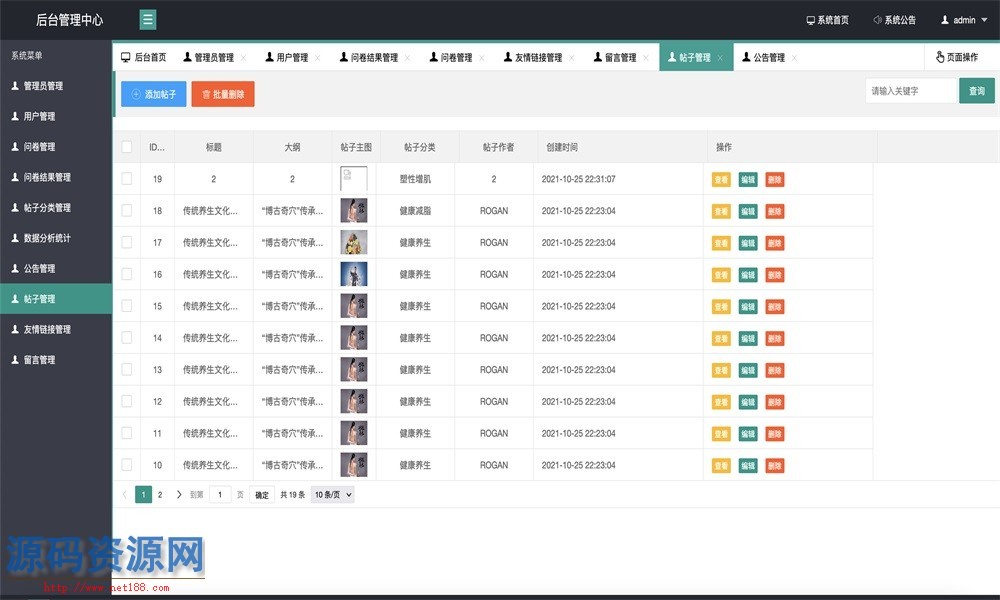Focus the keyword search input field
Image resolution: width=1000 pixels, height=600 pixels.
911,91
